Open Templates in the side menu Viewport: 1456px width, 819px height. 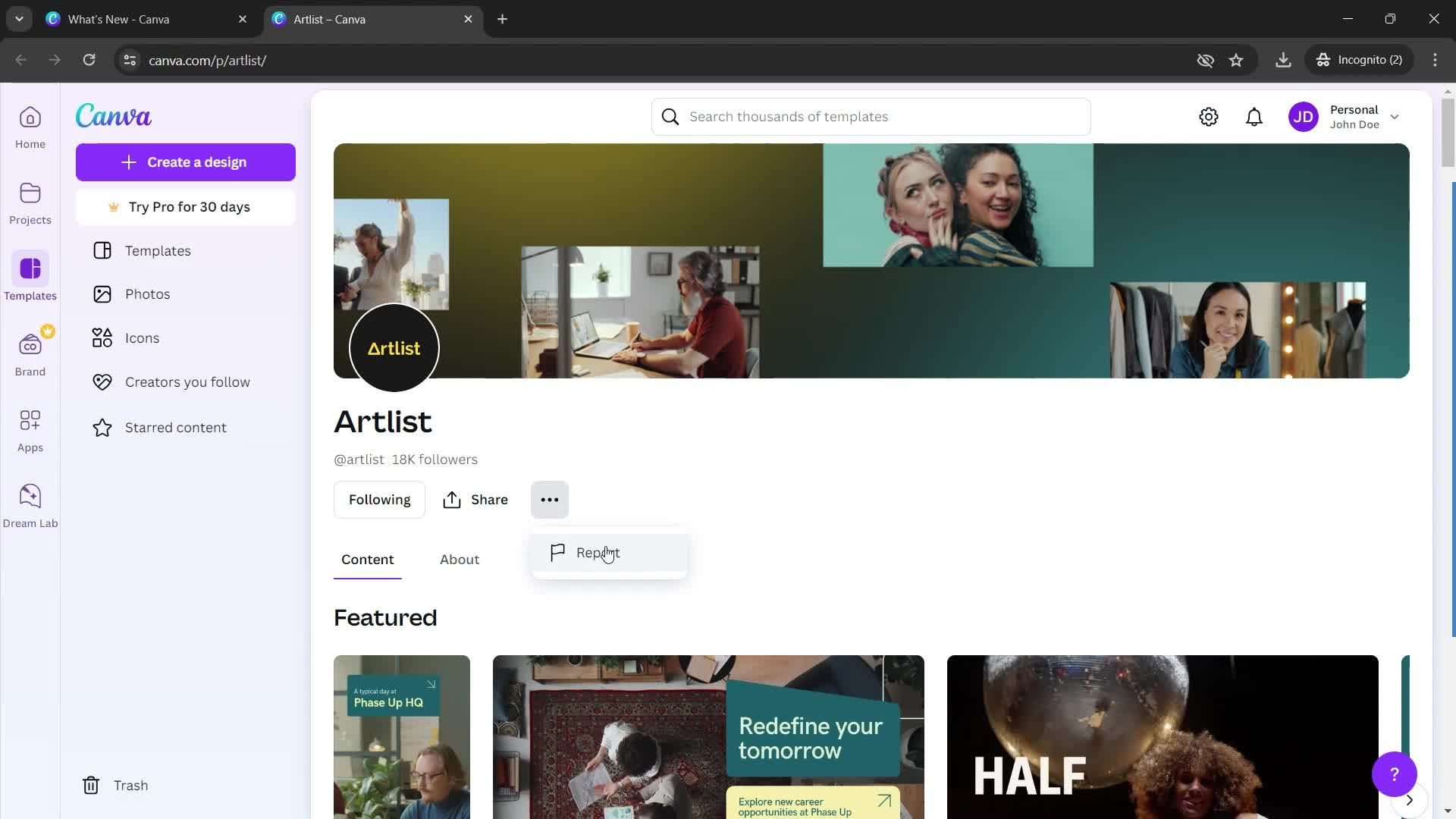tap(186, 251)
